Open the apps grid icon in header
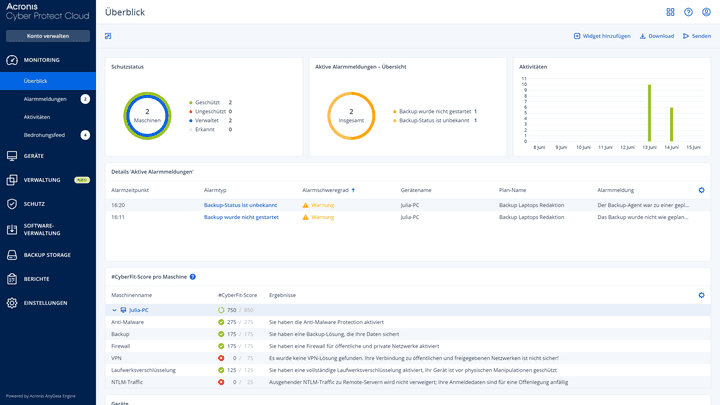Screen dimensions: 720x405 tap(670, 12)
